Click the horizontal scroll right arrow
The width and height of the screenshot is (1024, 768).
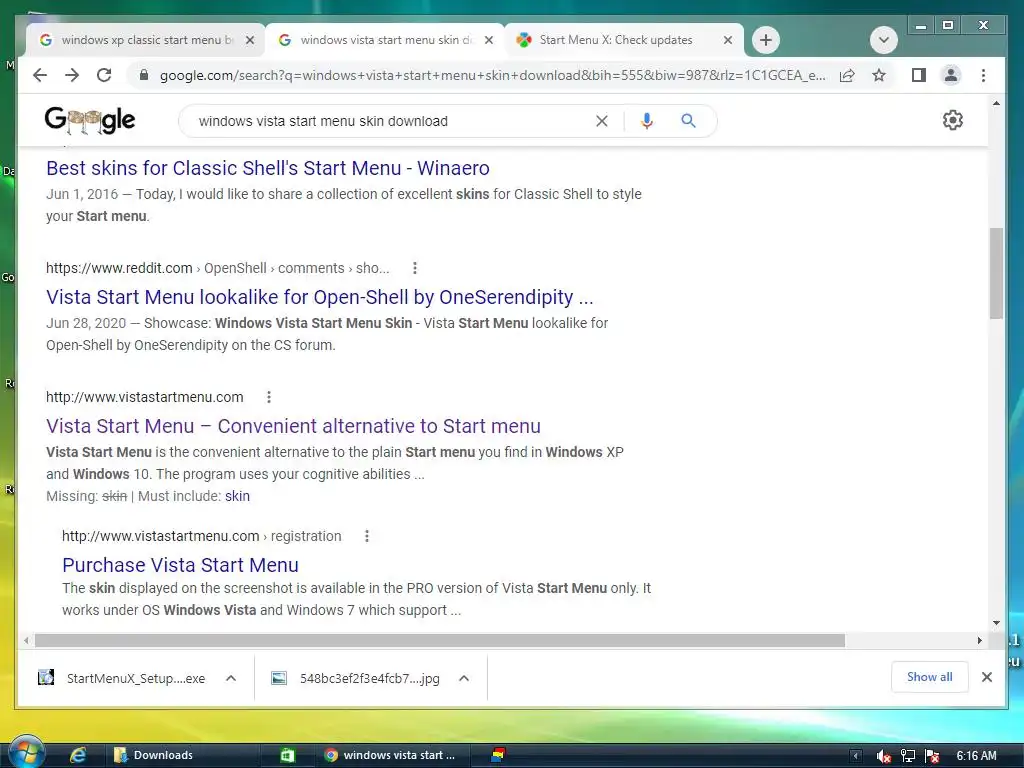tap(980, 641)
